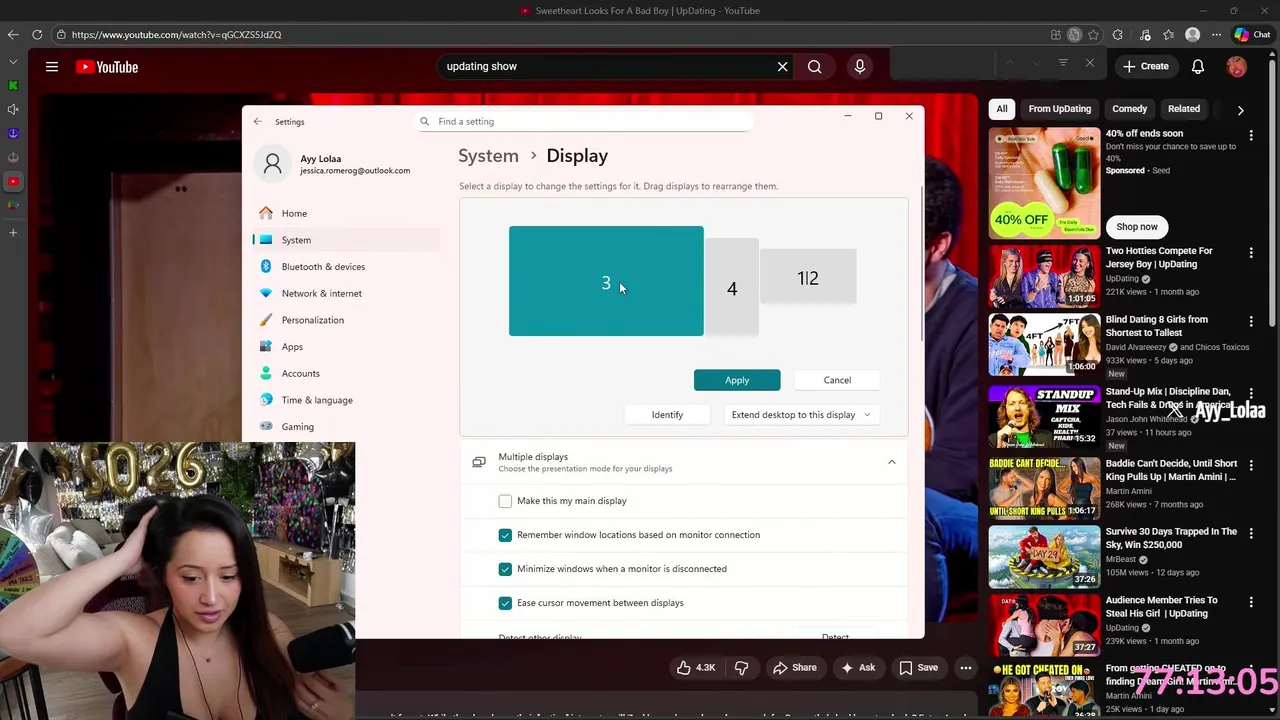Collapse the Multiple displays section
Screen dimensions: 1280x720
coord(891,462)
